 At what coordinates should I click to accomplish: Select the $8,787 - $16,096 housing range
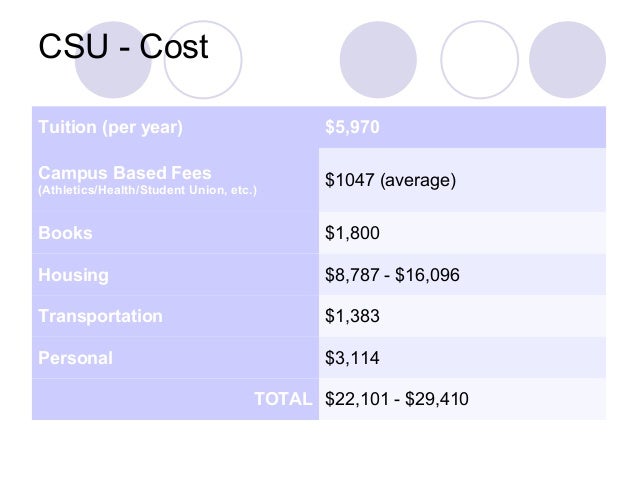392,275
